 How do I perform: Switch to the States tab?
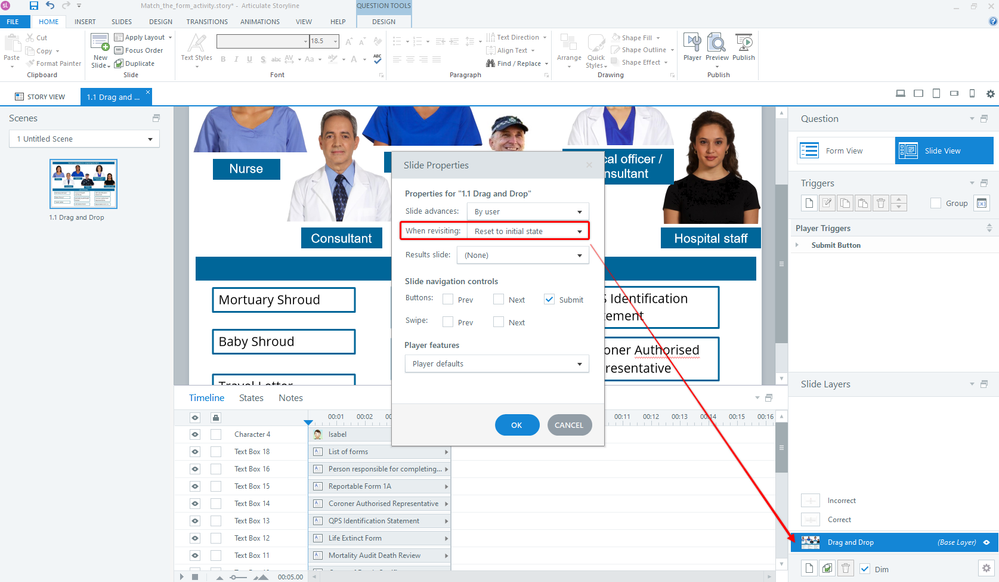pos(251,398)
